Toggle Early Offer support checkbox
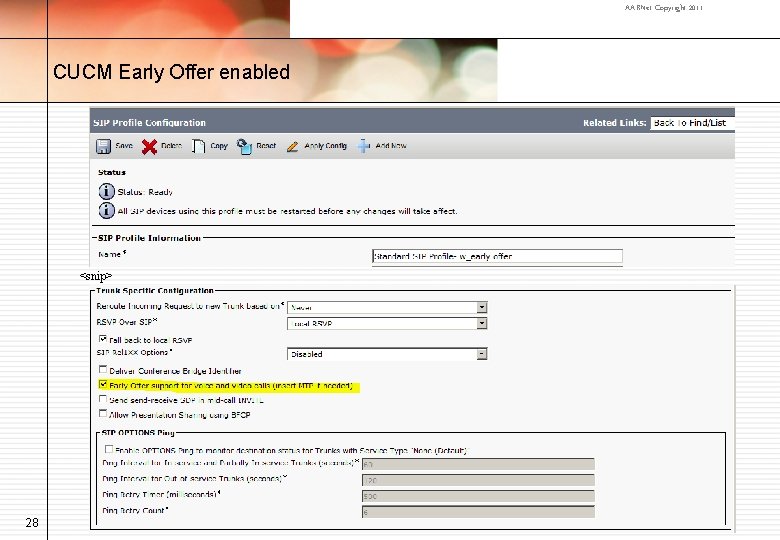The height and width of the screenshot is (540, 780). (x=103, y=384)
